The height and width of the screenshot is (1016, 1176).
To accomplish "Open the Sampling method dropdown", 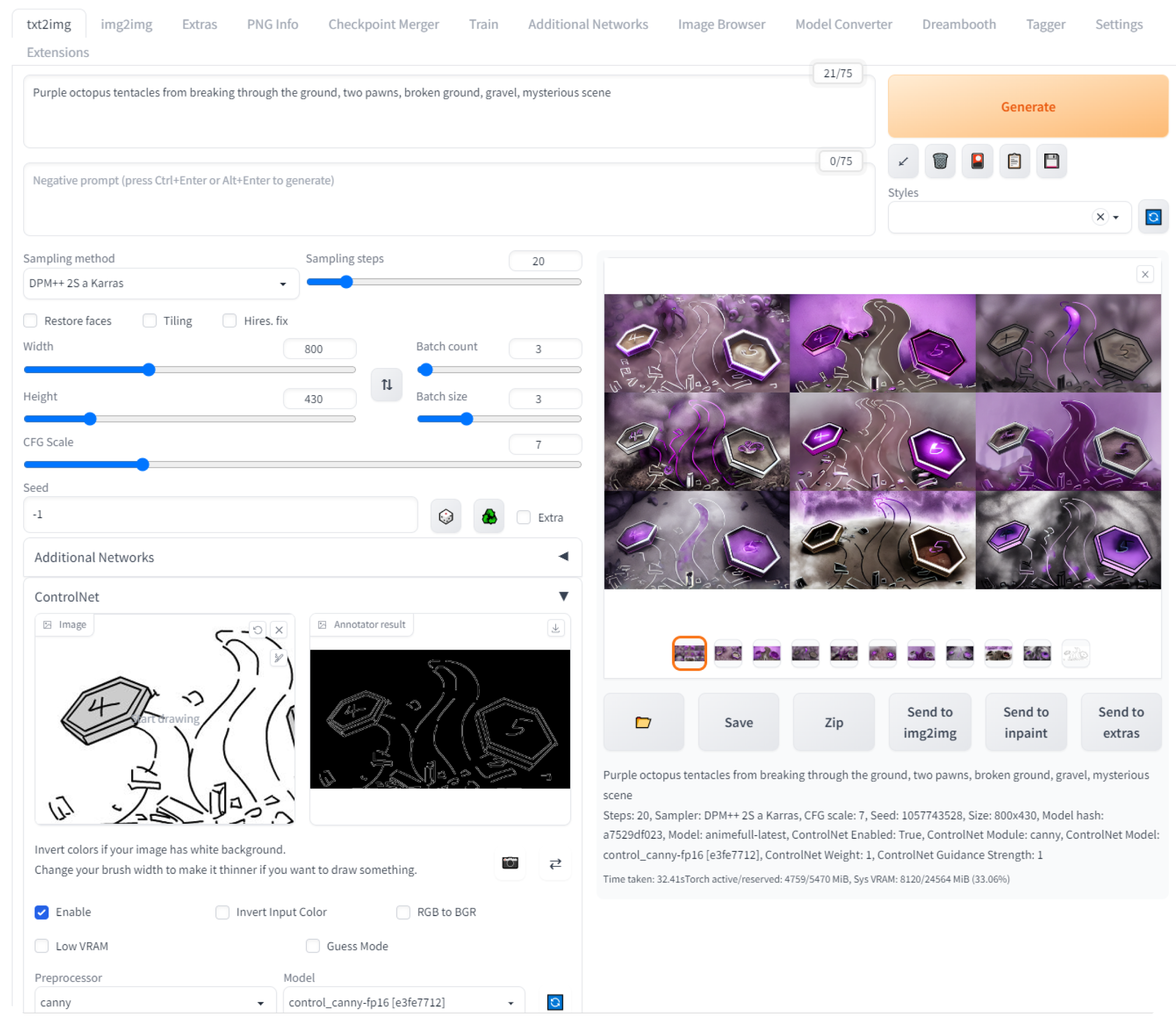I will [160, 283].
